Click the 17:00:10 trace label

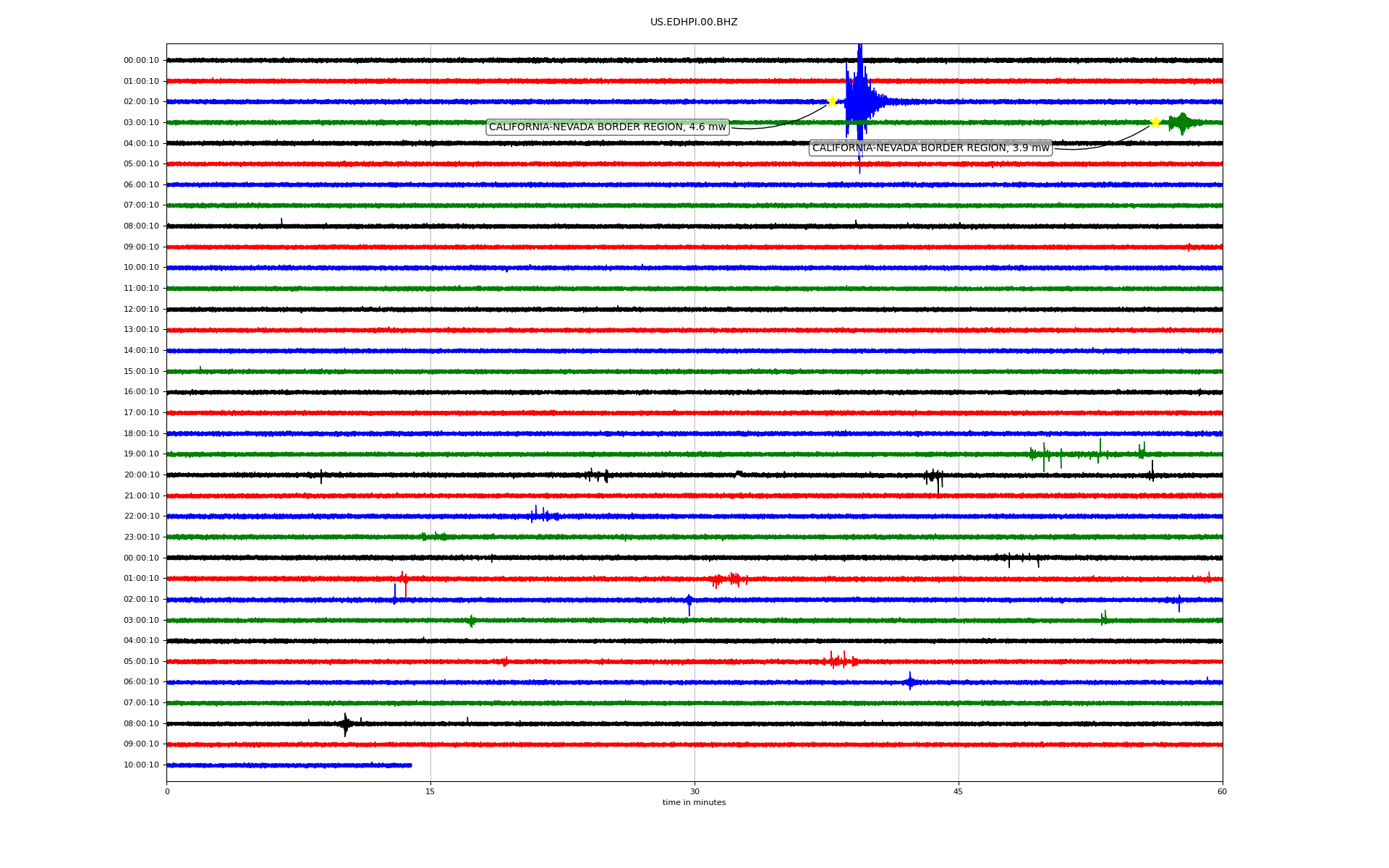141,413
